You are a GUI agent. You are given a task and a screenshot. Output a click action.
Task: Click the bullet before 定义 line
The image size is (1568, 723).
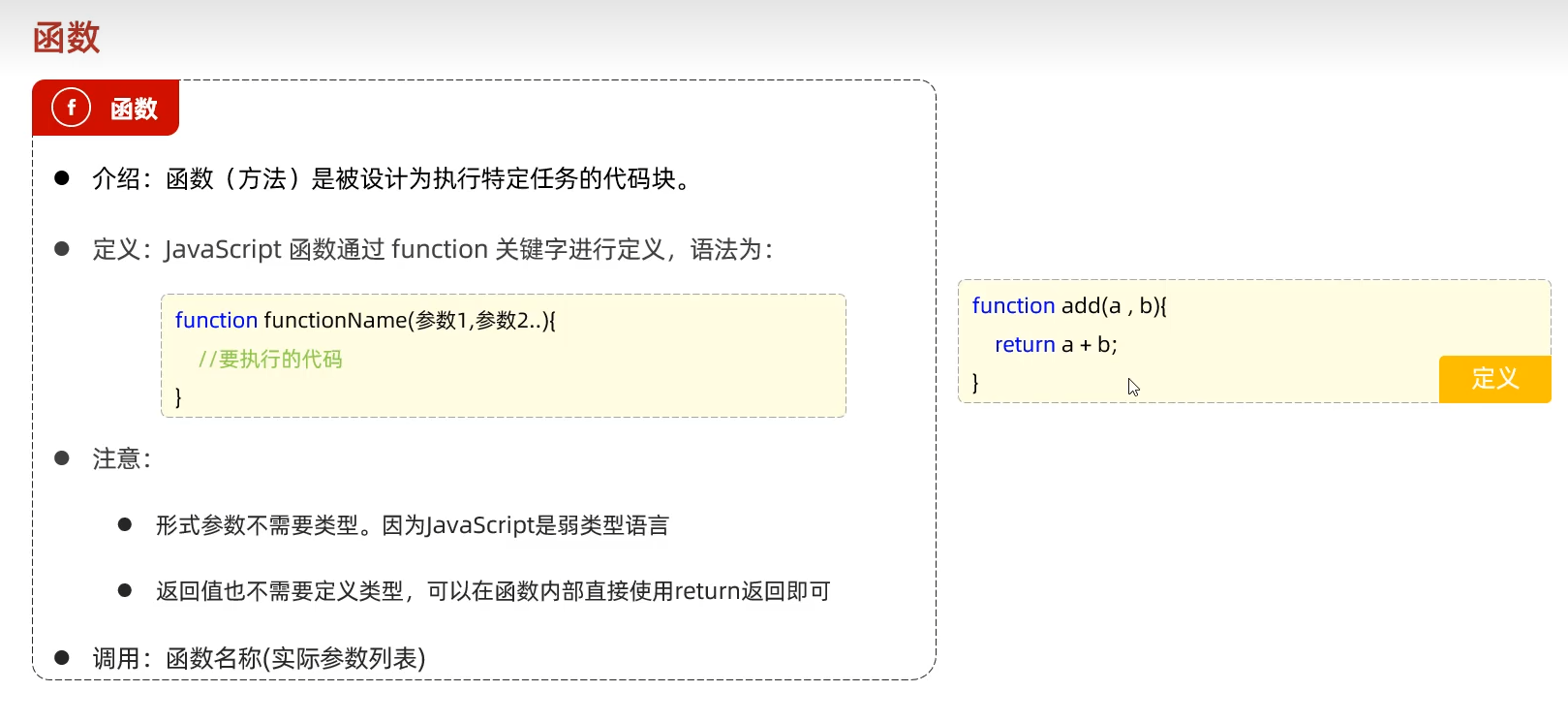(x=62, y=249)
